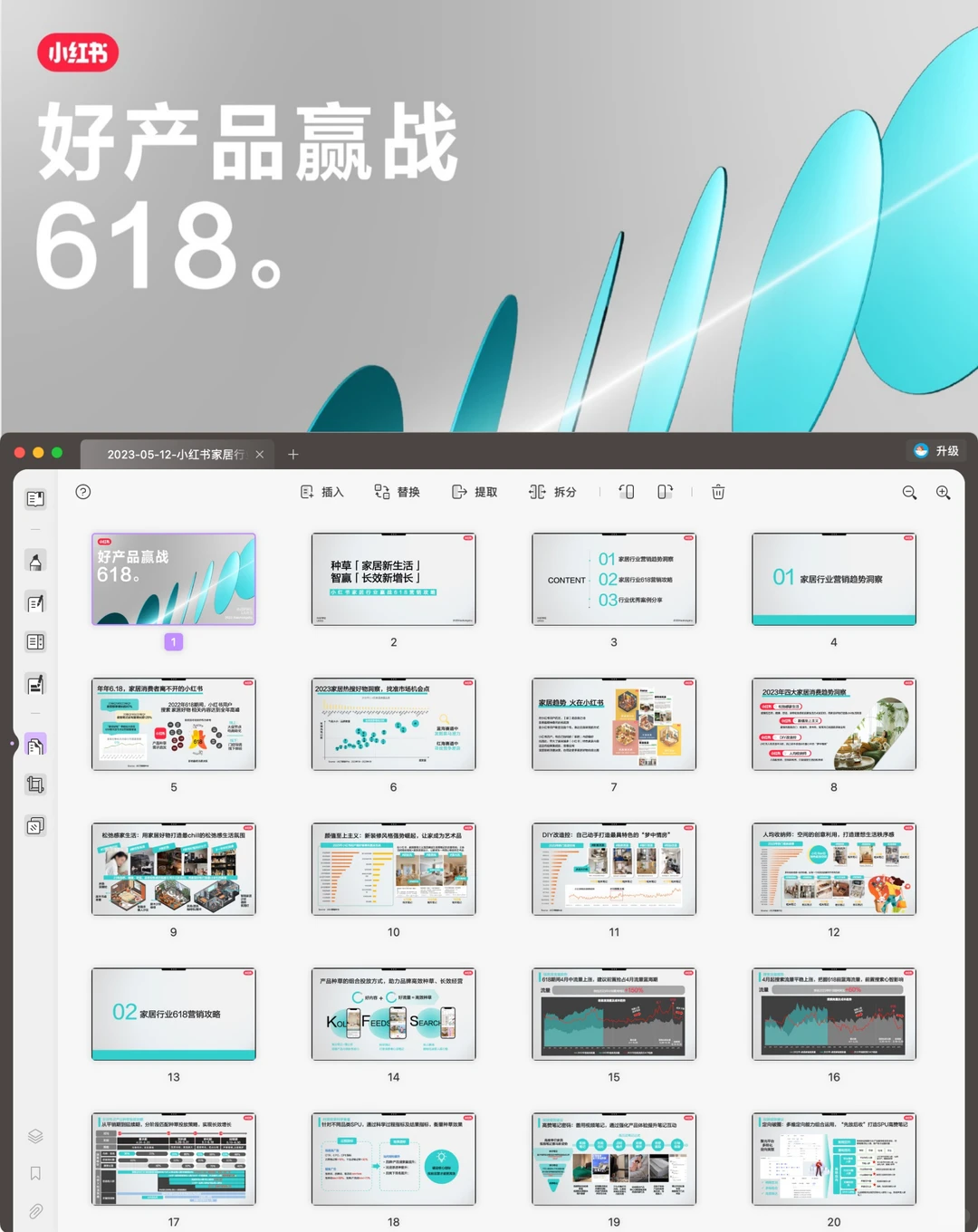
Task: Zoom out thumbnails with minus magnifier
Action: pos(910,493)
